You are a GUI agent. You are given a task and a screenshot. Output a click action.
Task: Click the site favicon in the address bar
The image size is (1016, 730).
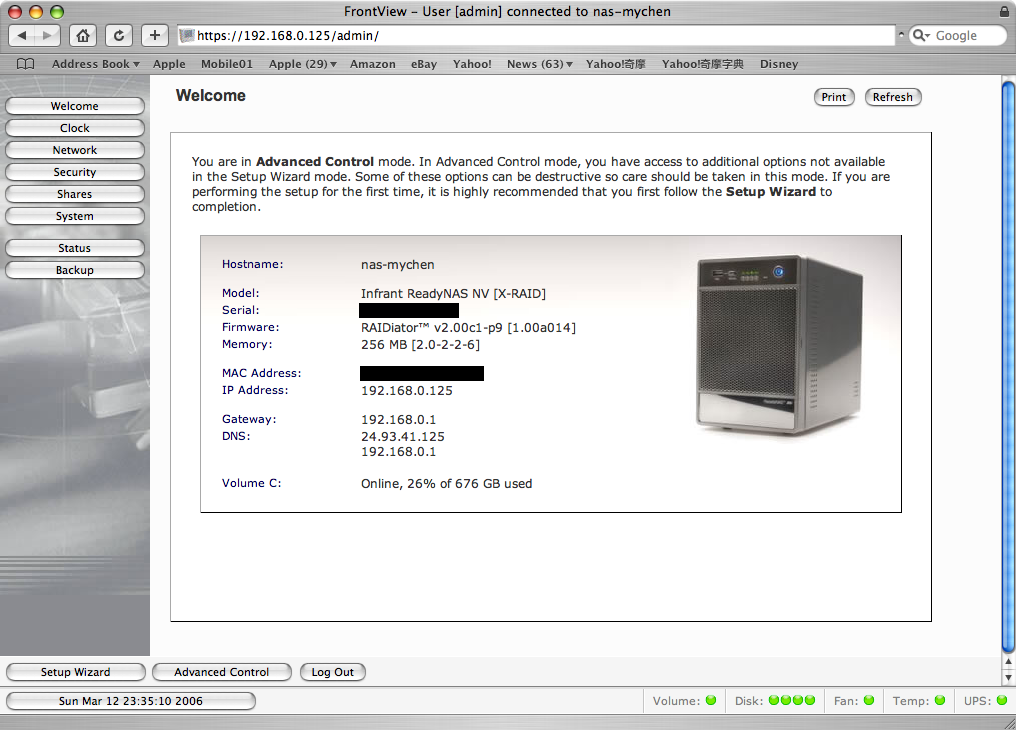coord(187,36)
